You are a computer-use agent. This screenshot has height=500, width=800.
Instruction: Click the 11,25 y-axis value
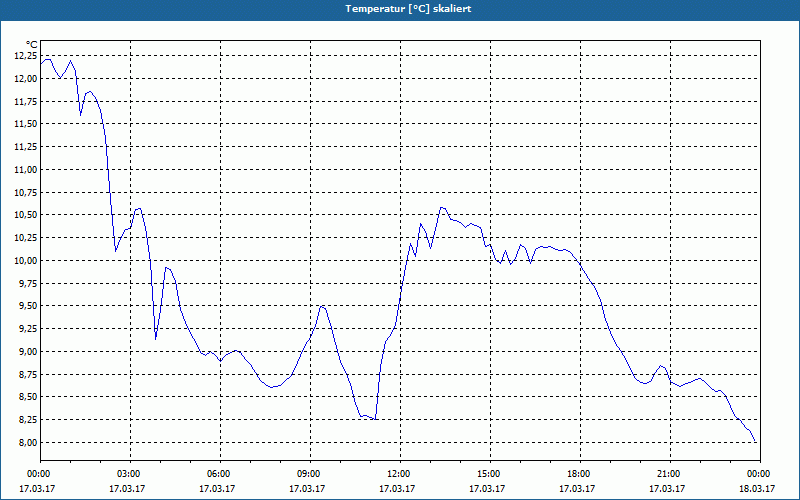[26, 147]
